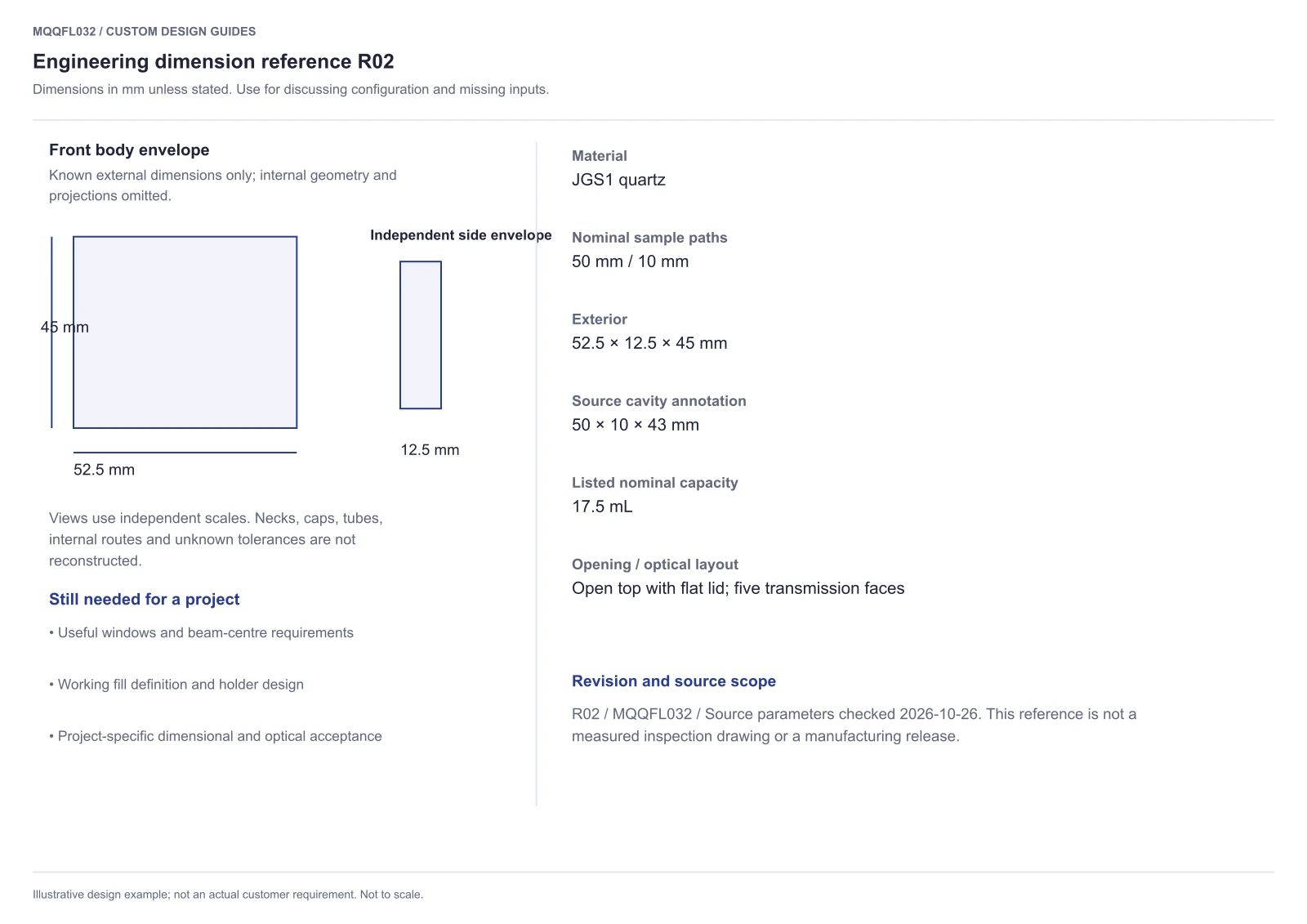Click the revision paragraph starting 'R02 / MQQFL032'
This screenshot has height=924, width=1307.
[854, 725]
